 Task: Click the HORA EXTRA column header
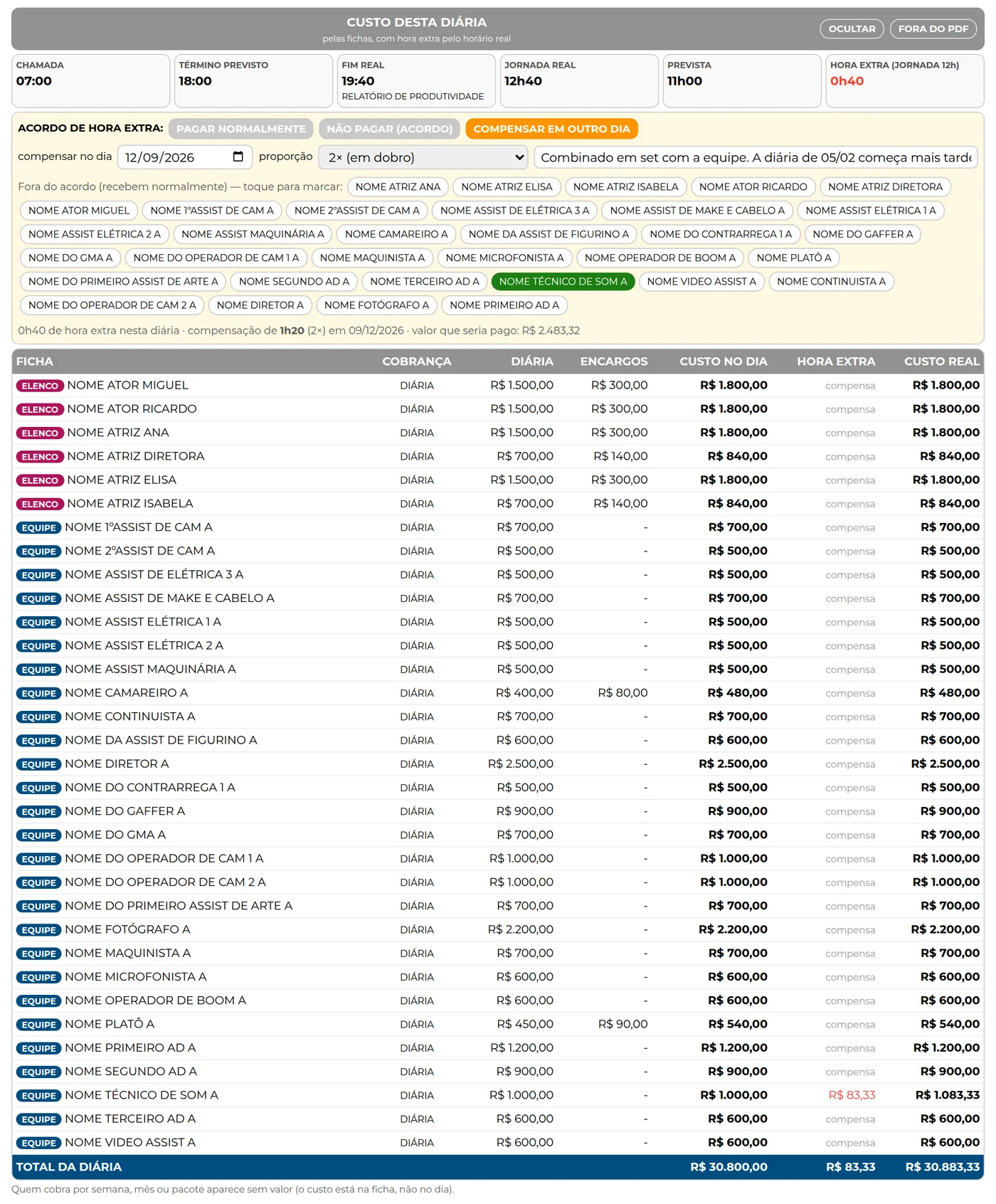coord(836,361)
